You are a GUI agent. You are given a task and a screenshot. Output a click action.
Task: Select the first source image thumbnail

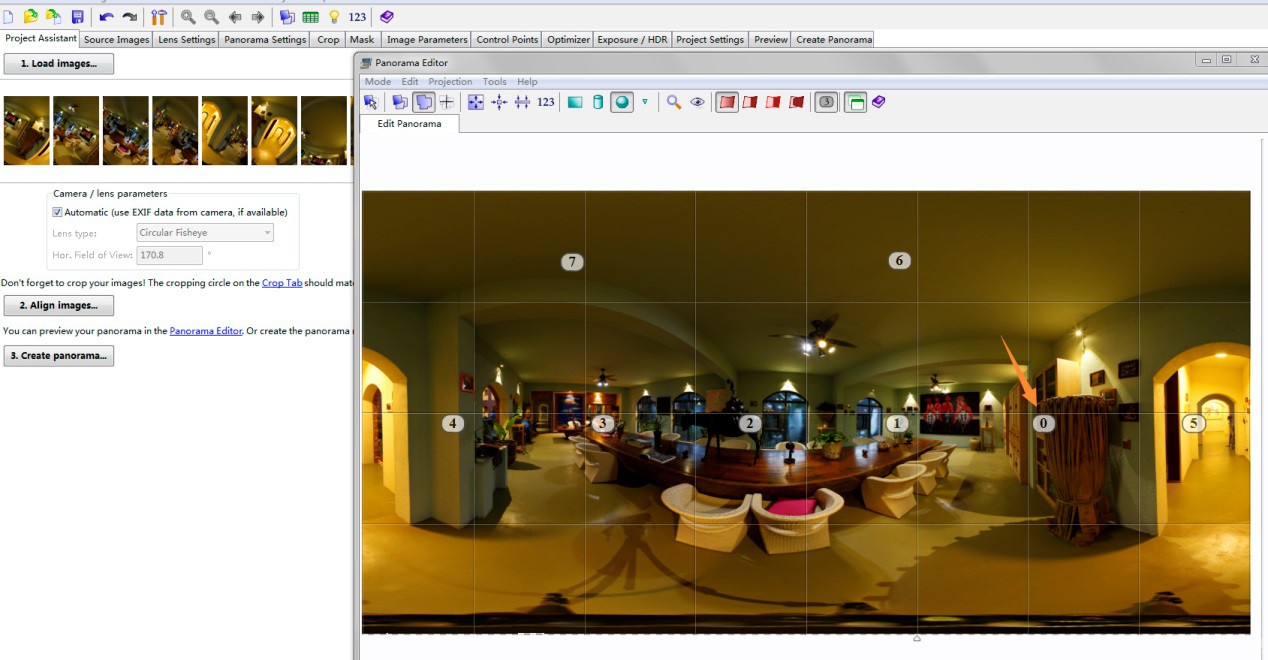(x=26, y=130)
